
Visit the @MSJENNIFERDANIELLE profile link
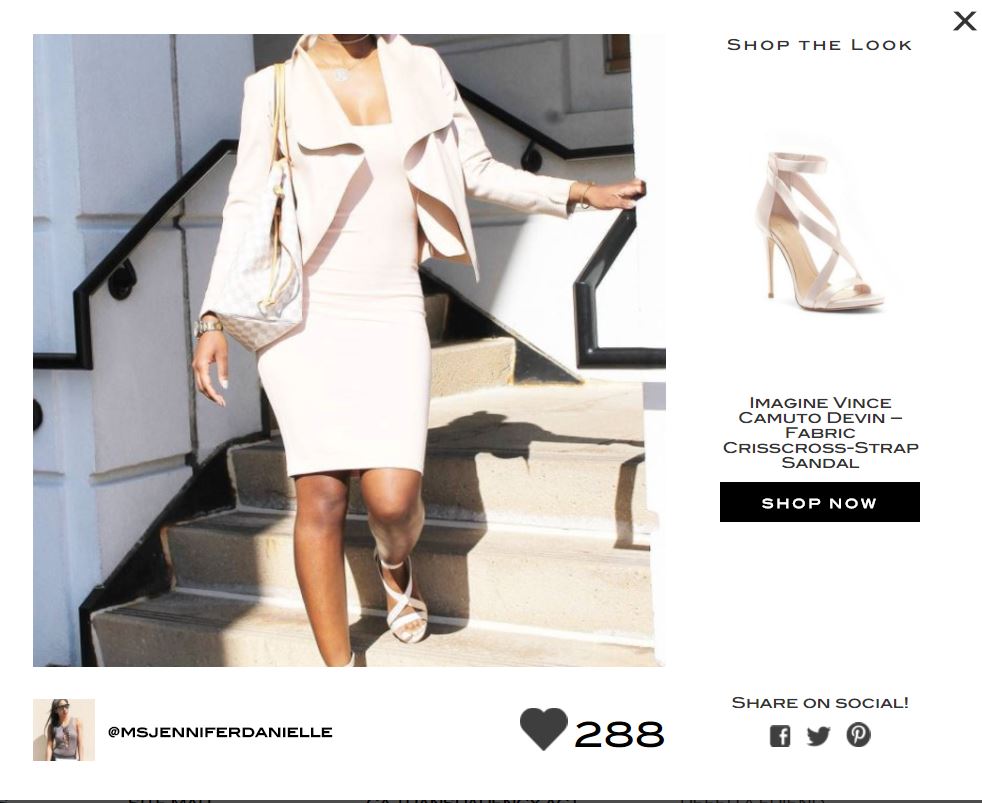click(x=220, y=732)
